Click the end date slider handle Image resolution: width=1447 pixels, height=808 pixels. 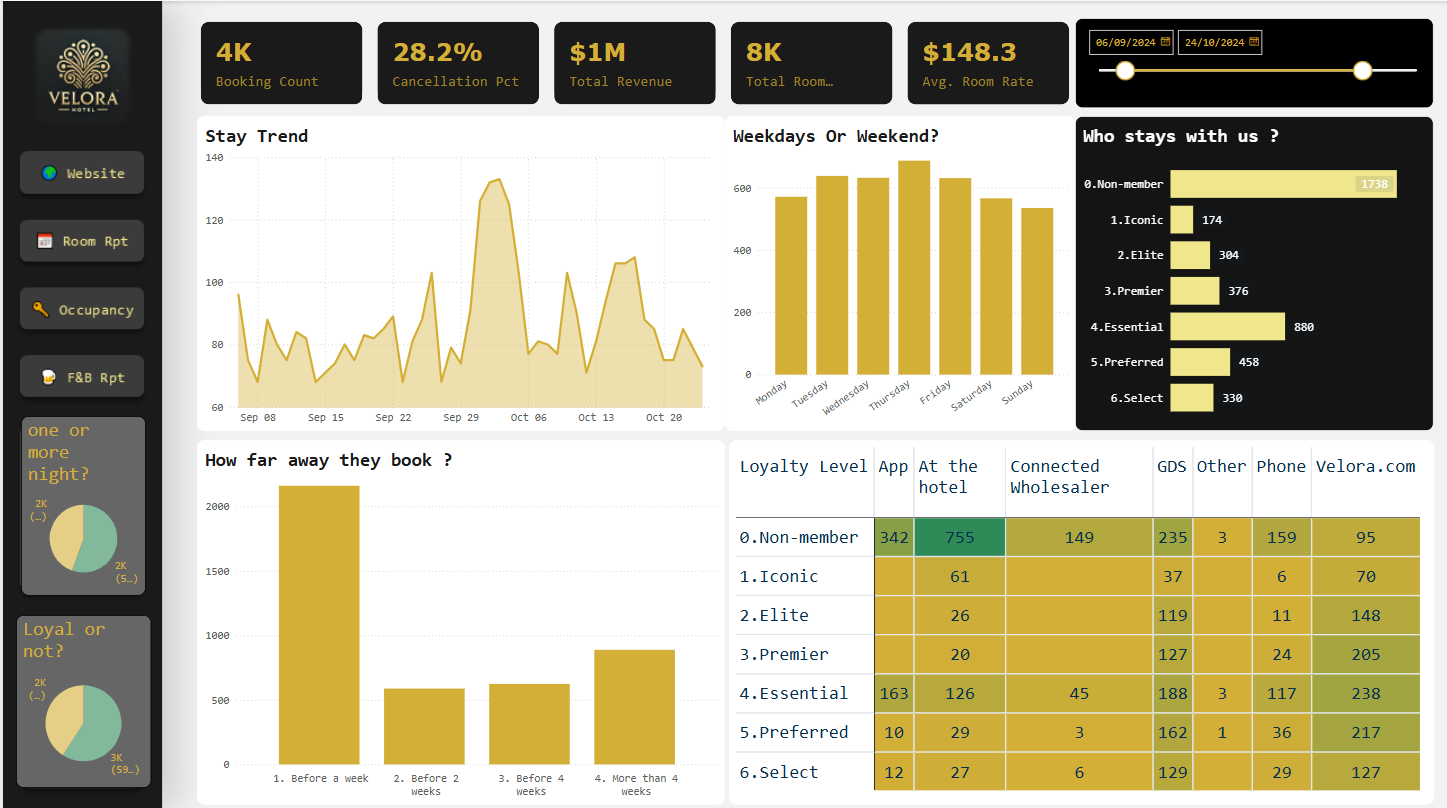click(1362, 70)
